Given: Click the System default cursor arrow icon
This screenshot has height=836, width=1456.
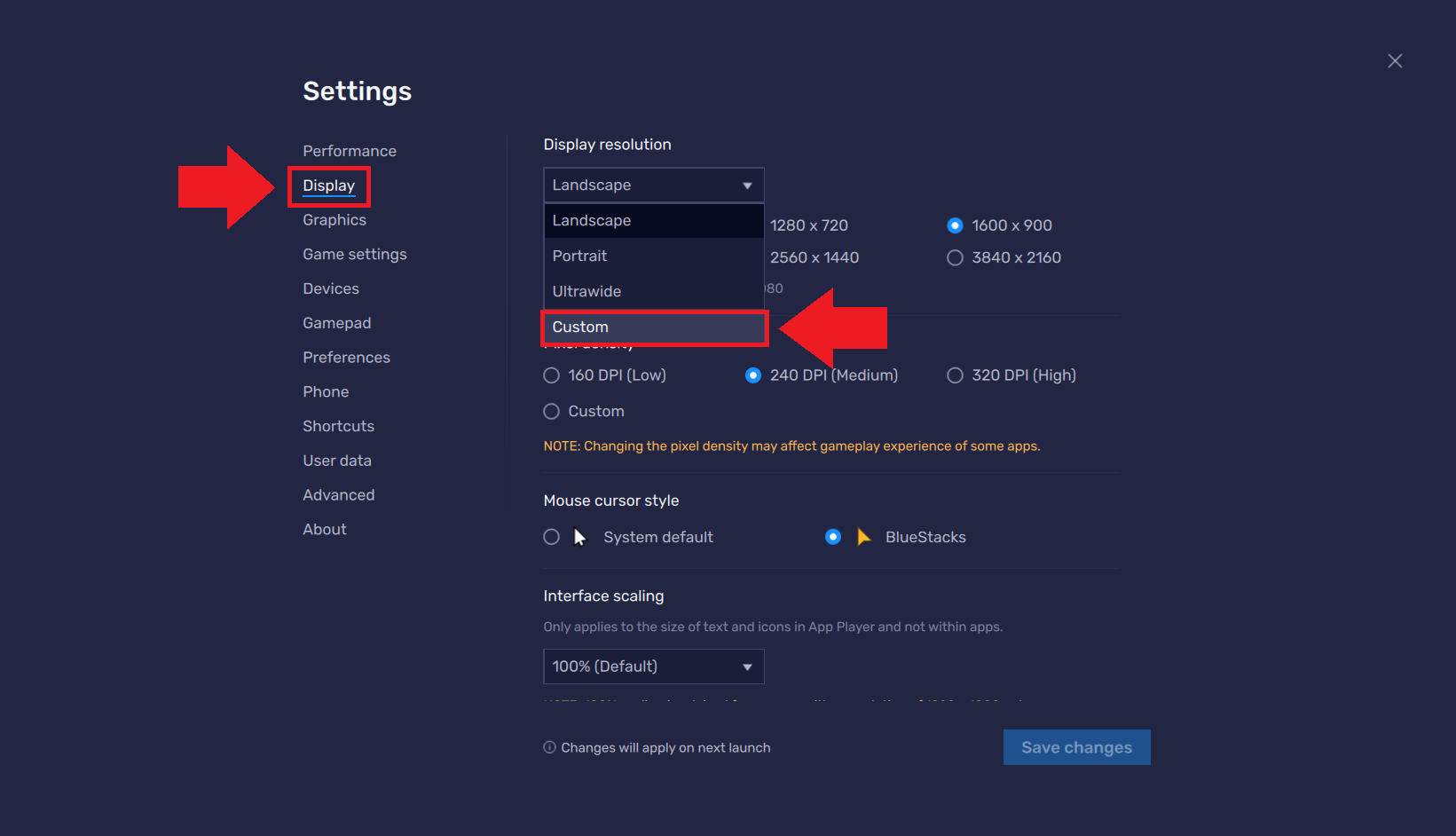Looking at the screenshot, I should pyautogui.click(x=580, y=537).
